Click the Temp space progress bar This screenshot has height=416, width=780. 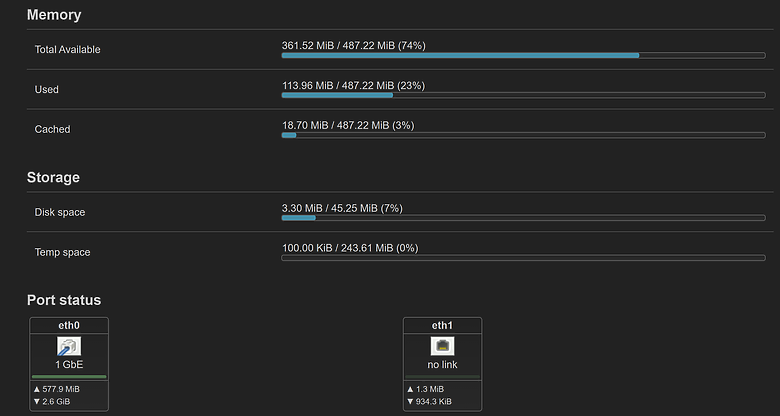(523, 258)
